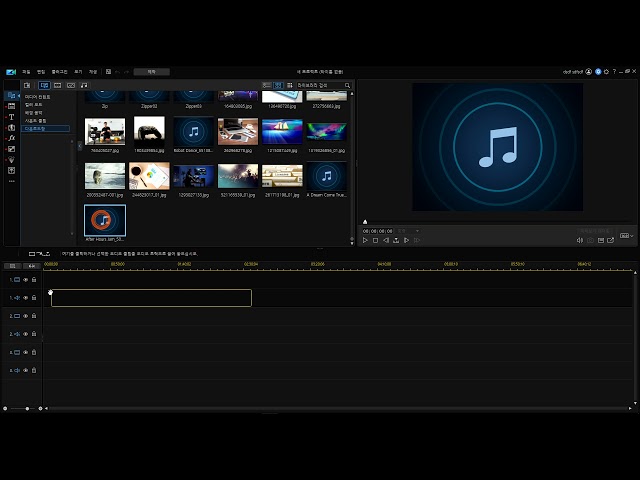The height and width of the screenshot is (480, 640).
Task: Toggle the eye on audio track 2
Action: (25, 334)
